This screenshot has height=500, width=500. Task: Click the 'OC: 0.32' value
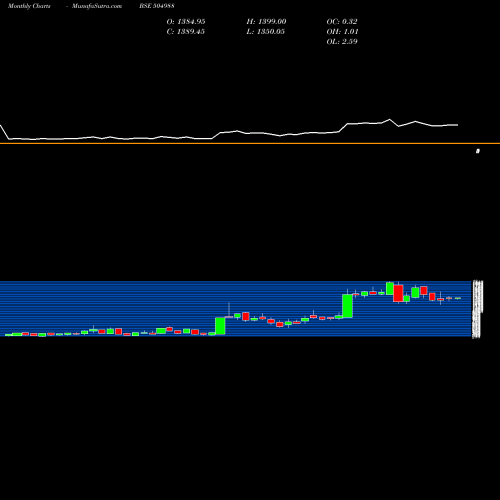tap(342, 21)
